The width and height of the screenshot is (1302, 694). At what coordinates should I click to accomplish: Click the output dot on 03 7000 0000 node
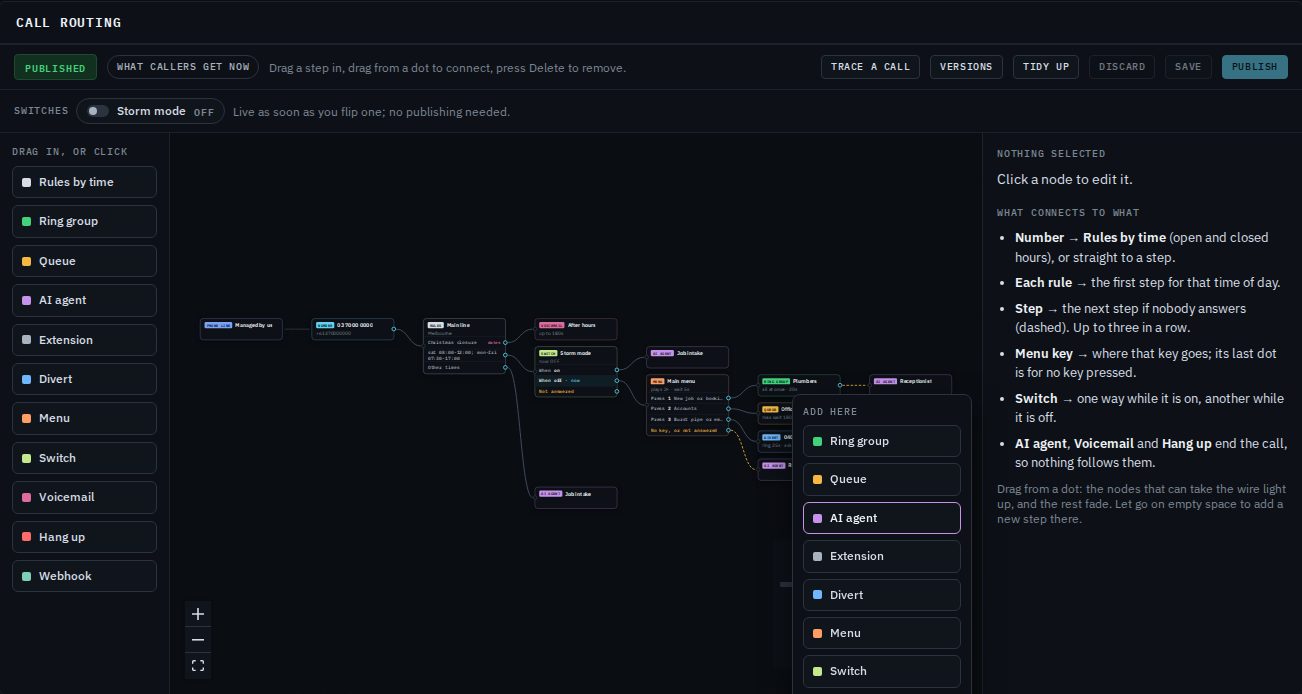[x=393, y=329]
